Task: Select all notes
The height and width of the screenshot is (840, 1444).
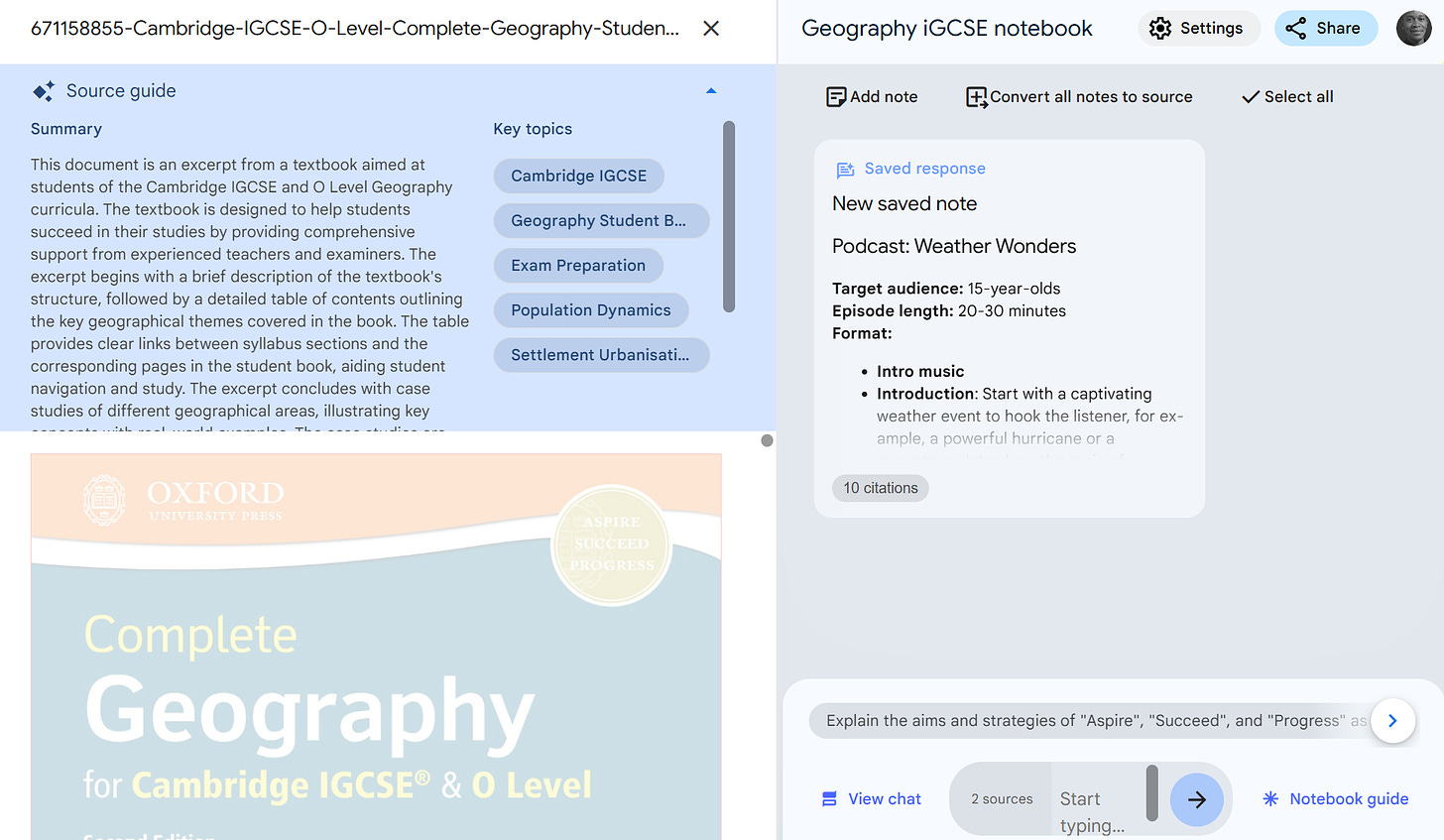Action: pyautogui.click(x=1287, y=96)
